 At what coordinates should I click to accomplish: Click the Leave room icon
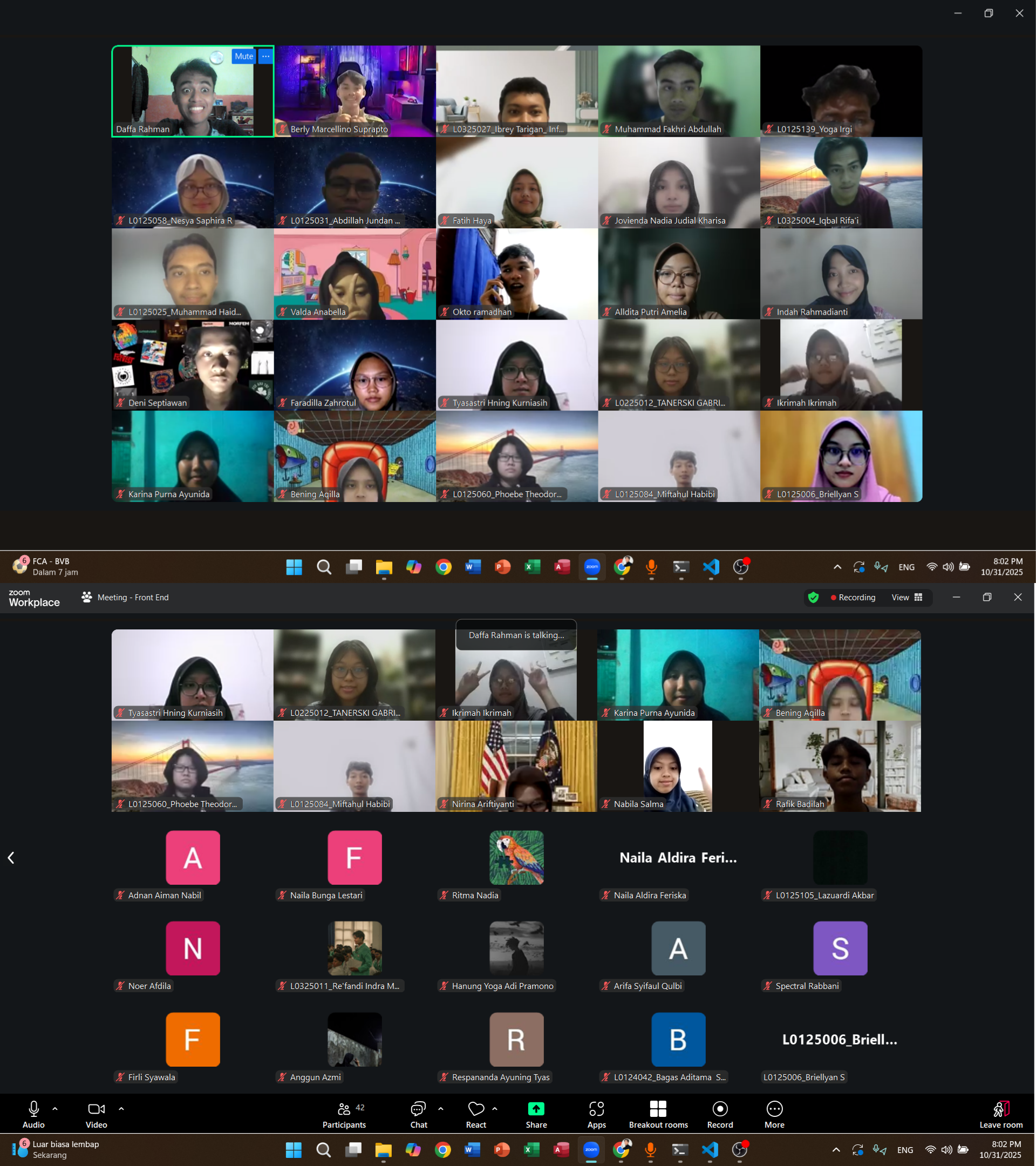[x=1000, y=1109]
